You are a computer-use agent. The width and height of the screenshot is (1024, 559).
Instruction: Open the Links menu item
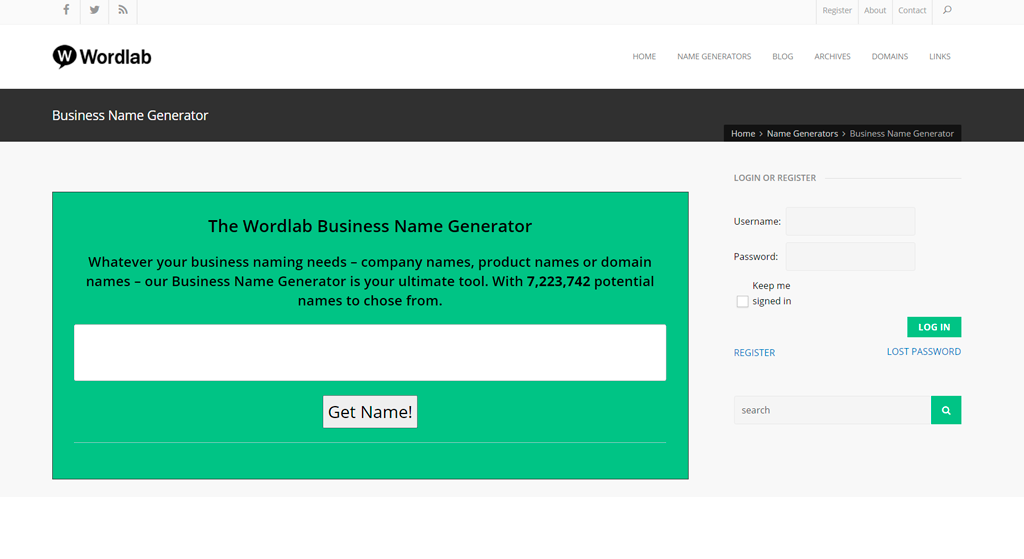pyautogui.click(x=940, y=57)
